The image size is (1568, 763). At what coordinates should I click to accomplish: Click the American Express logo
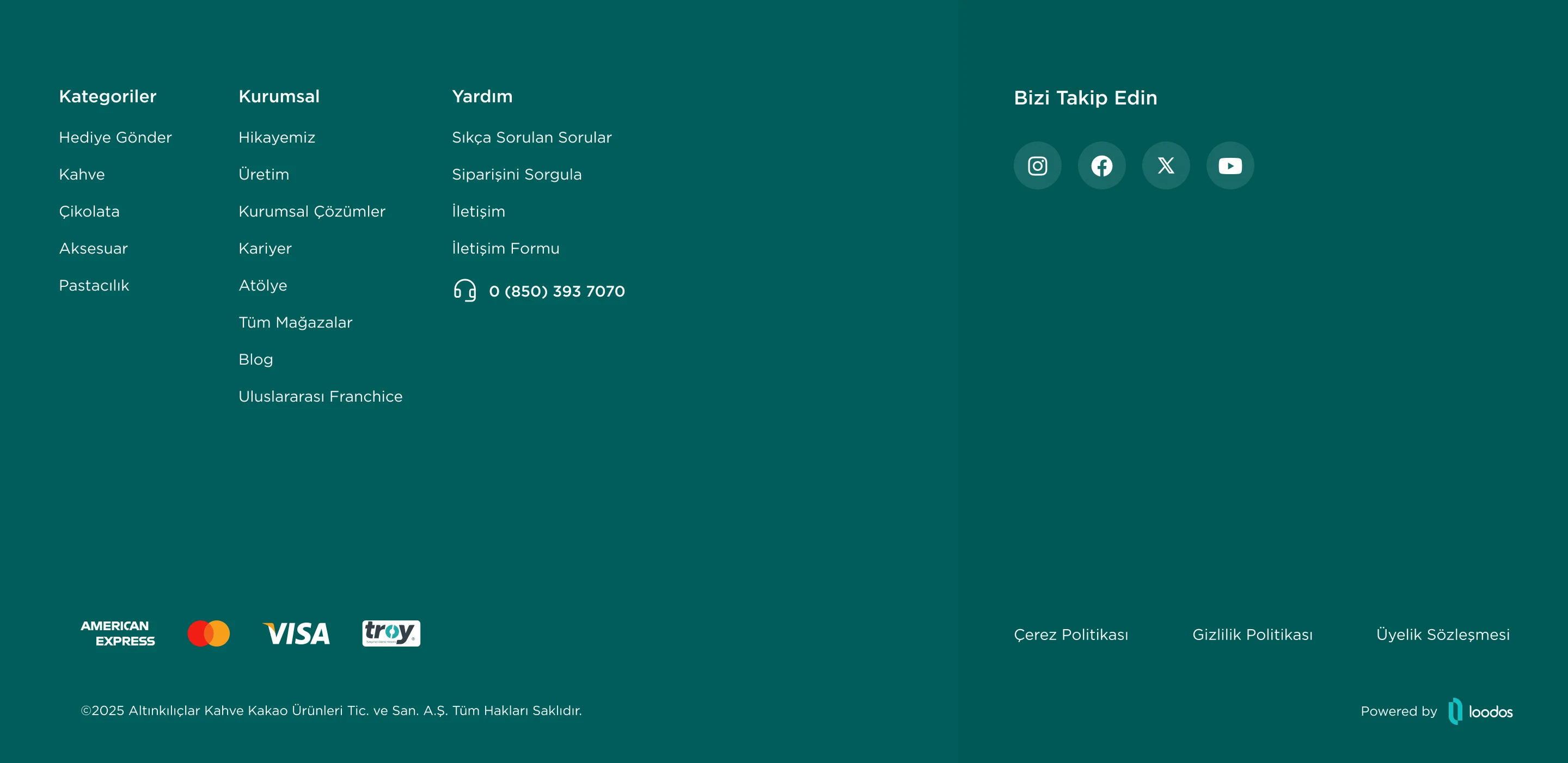(118, 633)
